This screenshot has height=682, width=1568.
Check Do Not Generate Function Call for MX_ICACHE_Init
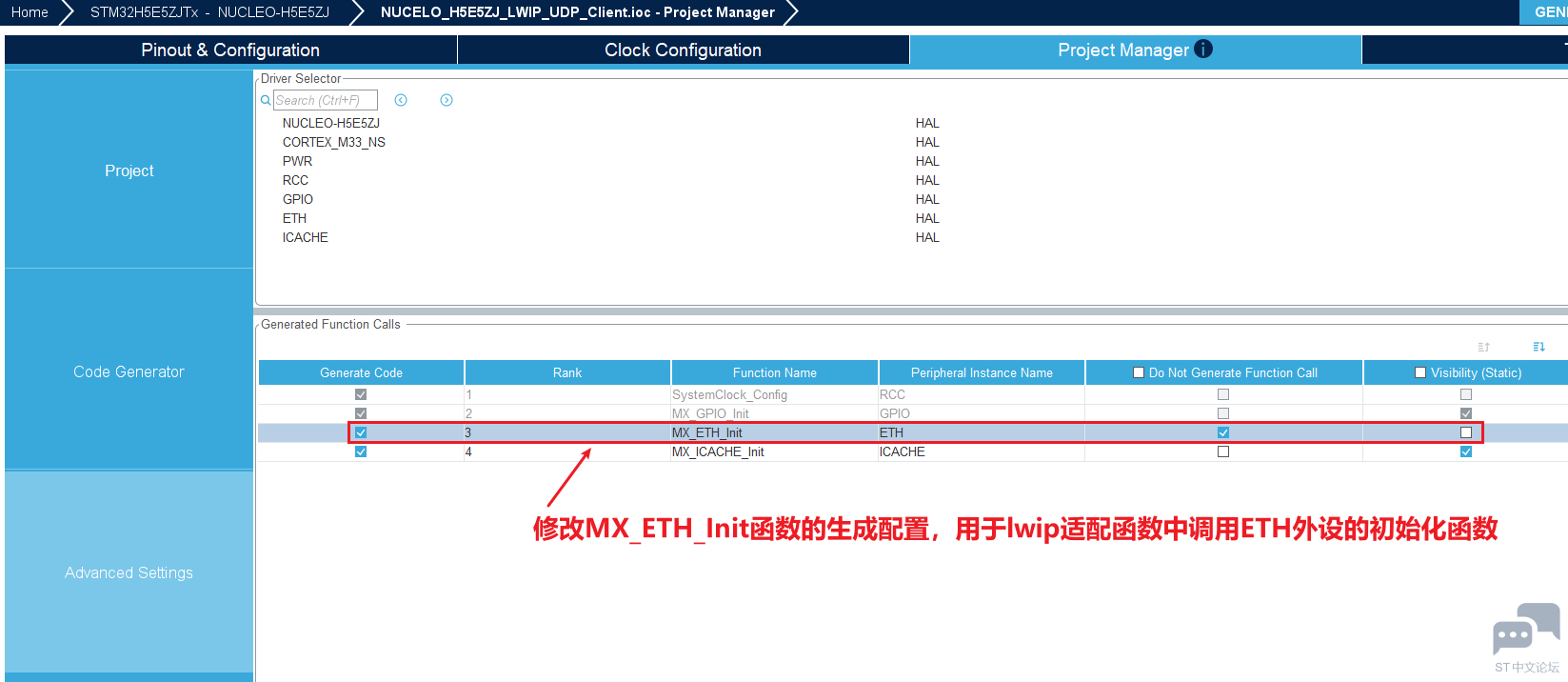coord(1223,451)
